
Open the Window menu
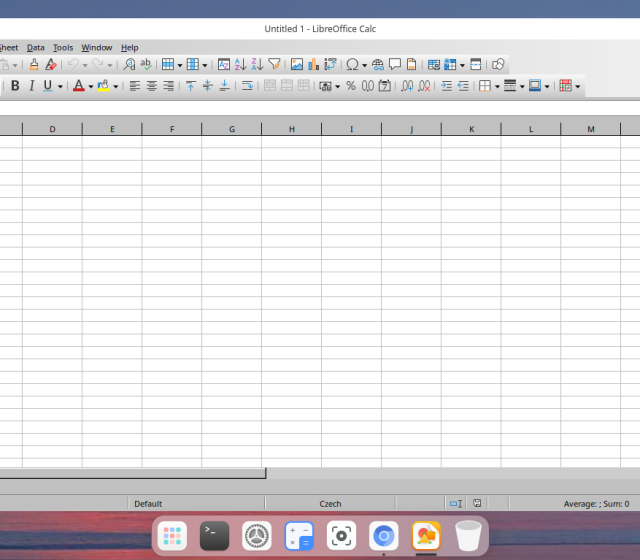tap(97, 47)
